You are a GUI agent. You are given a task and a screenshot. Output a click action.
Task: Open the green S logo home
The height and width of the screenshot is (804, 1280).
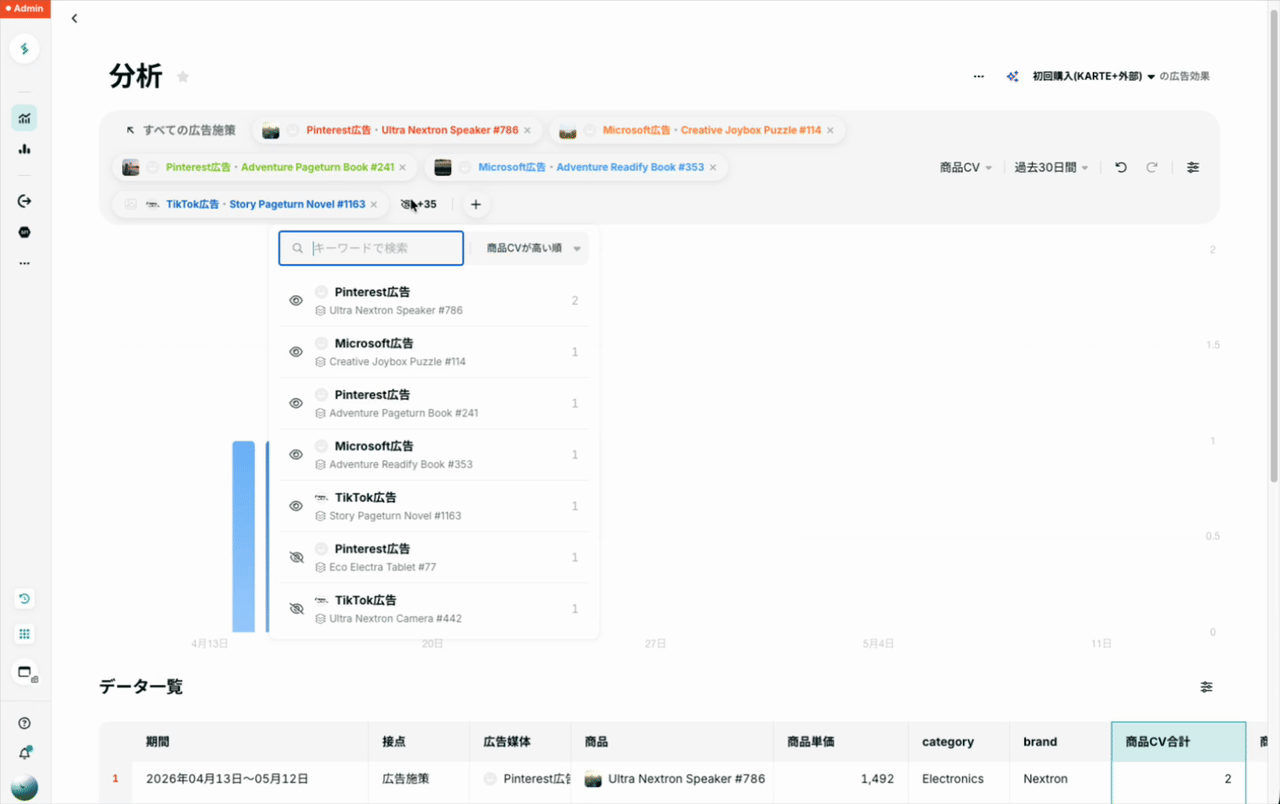pos(24,49)
